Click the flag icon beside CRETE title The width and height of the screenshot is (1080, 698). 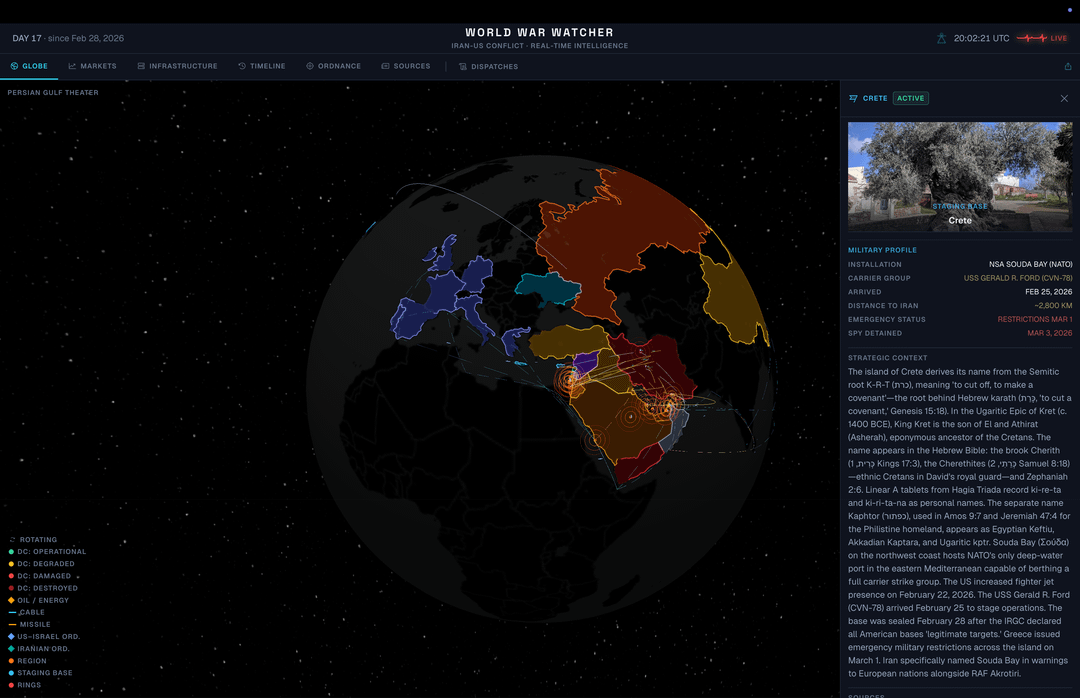click(x=853, y=98)
